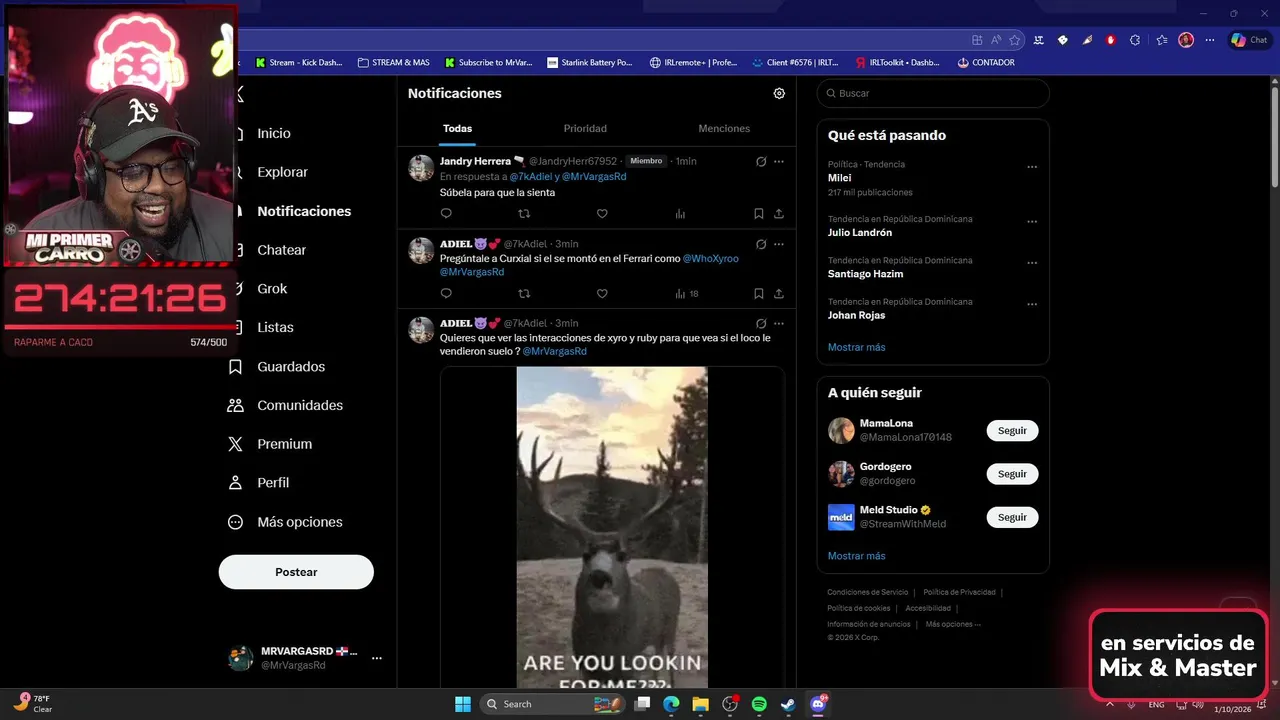The image size is (1280, 720).
Task: View analytics of Jandry Herrera's post
Action: click(x=680, y=213)
